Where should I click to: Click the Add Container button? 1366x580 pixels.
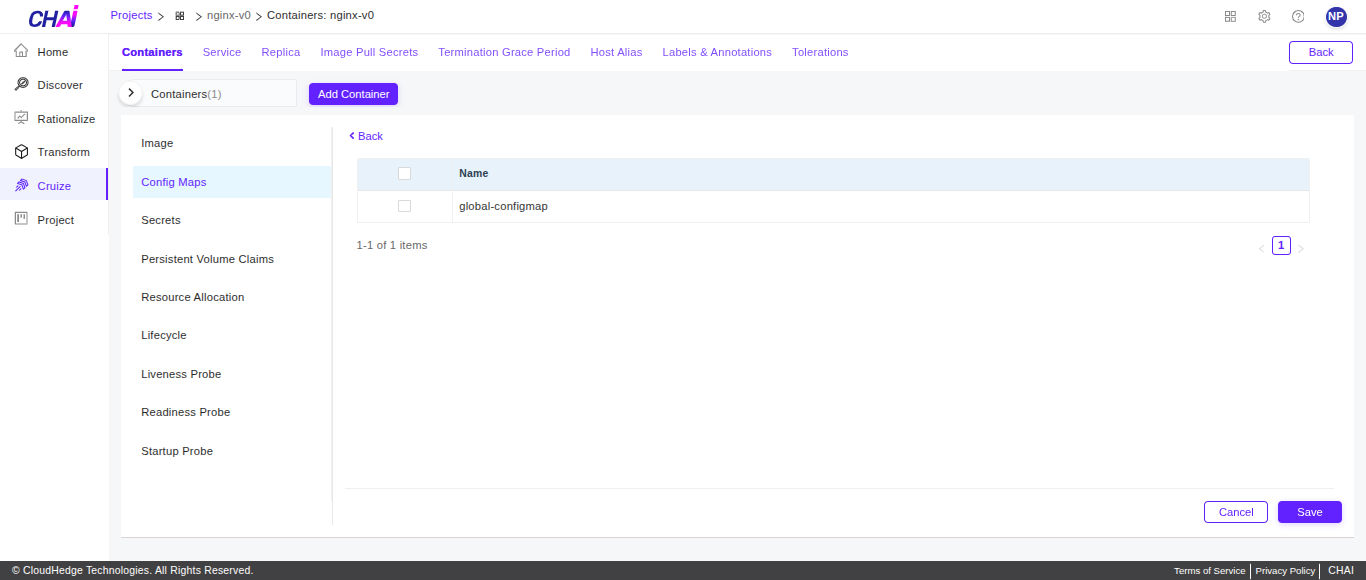click(353, 92)
